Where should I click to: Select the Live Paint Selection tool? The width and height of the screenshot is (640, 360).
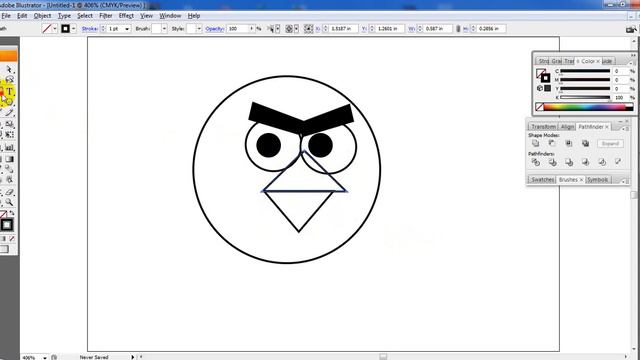[9, 180]
